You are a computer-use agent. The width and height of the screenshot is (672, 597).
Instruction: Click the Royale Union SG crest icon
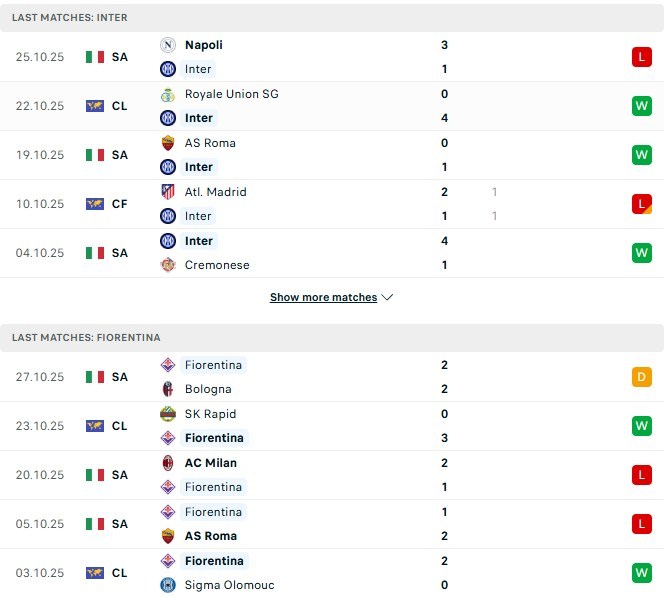coord(168,94)
